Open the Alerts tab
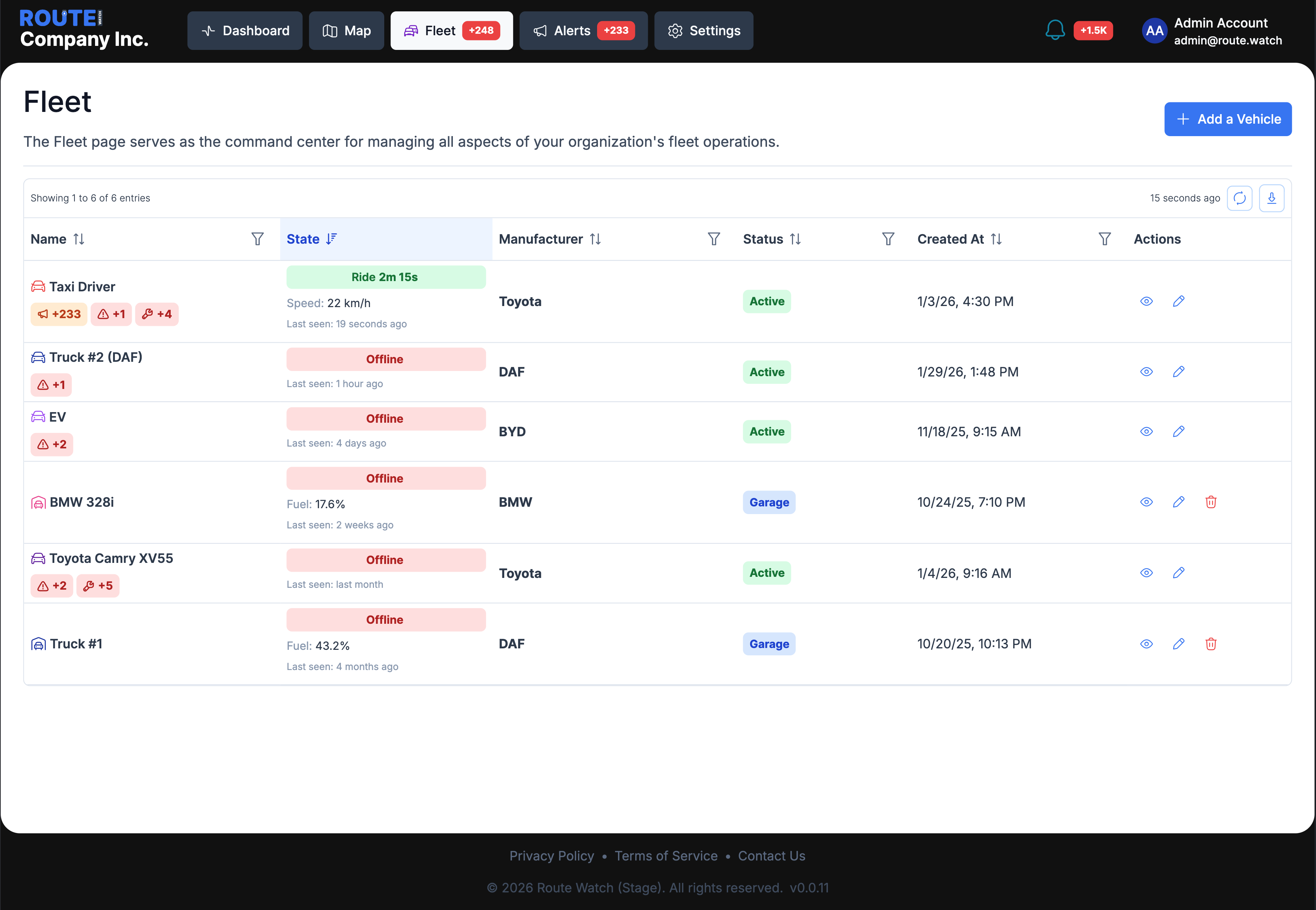1316x910 pixels. [583, 31]
